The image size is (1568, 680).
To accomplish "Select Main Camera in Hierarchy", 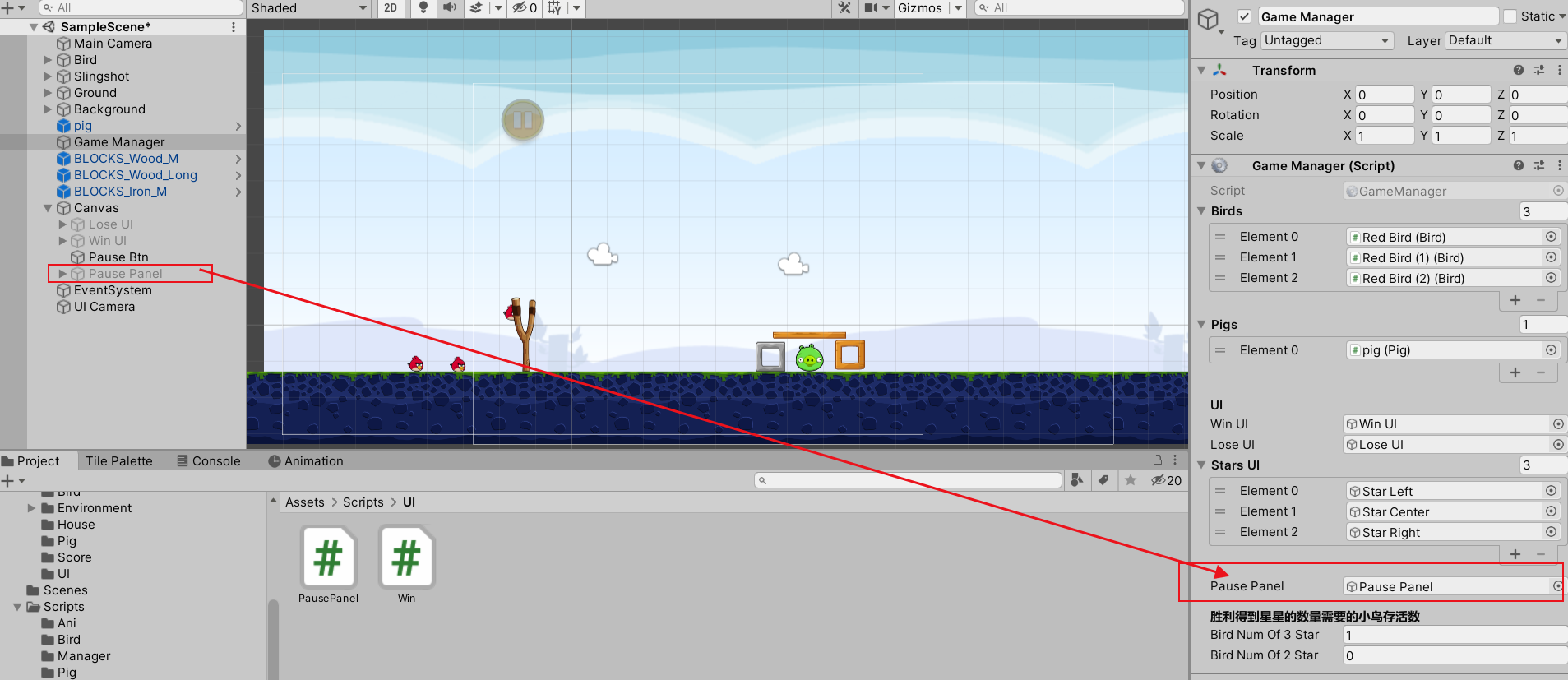I will [113, 44].
